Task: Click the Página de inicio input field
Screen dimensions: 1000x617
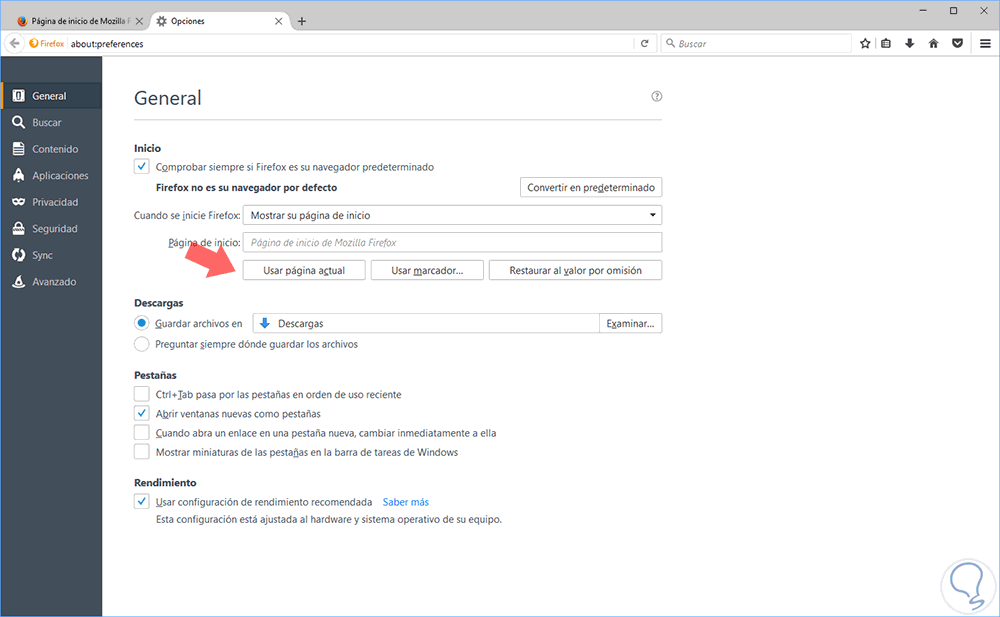Action: tap(452, 242)
